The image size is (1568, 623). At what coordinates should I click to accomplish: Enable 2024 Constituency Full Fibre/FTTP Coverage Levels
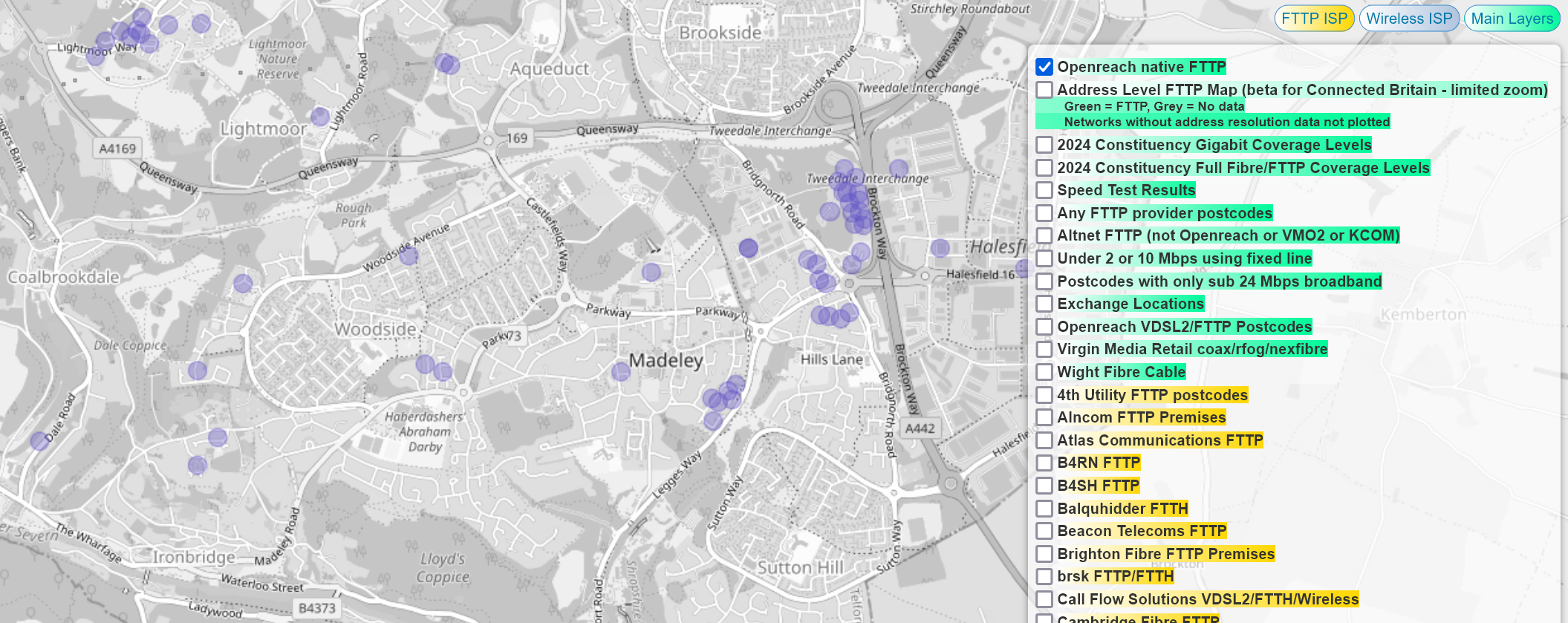pos(1044,168)
